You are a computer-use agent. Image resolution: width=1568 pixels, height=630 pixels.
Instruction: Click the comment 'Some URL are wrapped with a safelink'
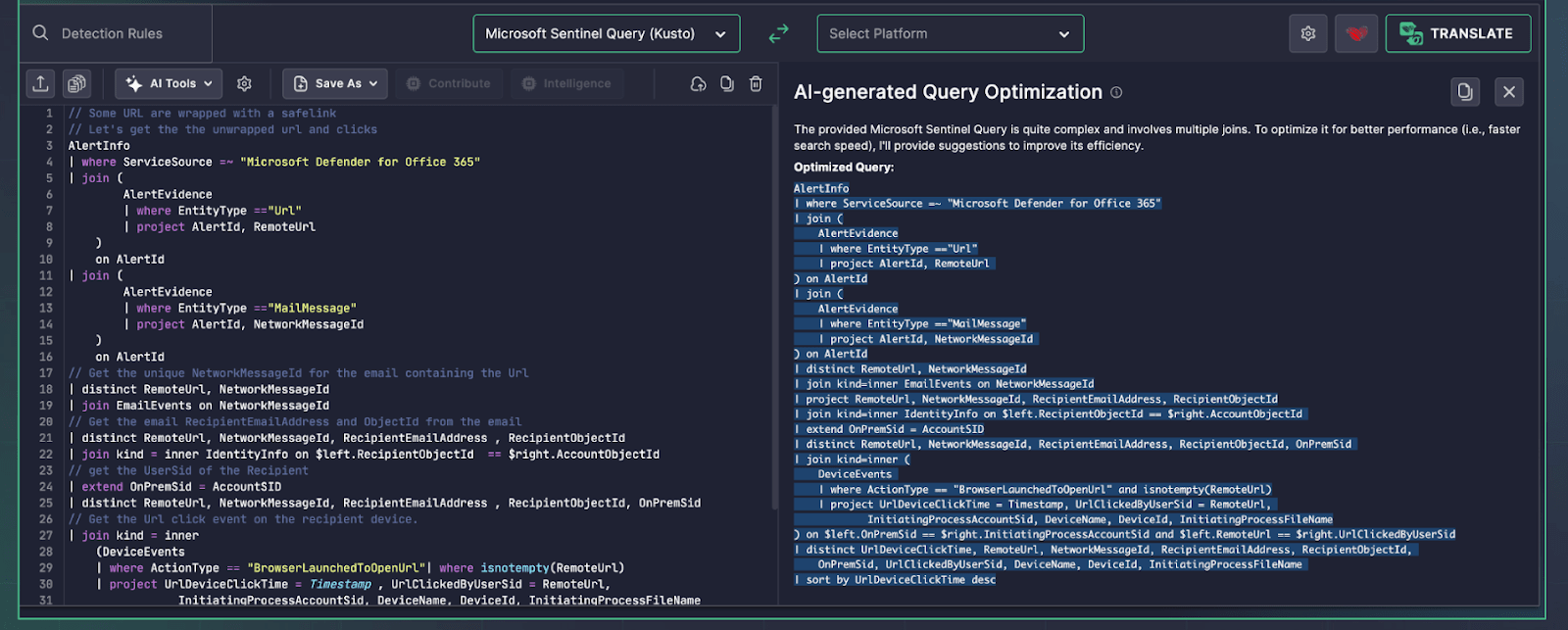203,113
